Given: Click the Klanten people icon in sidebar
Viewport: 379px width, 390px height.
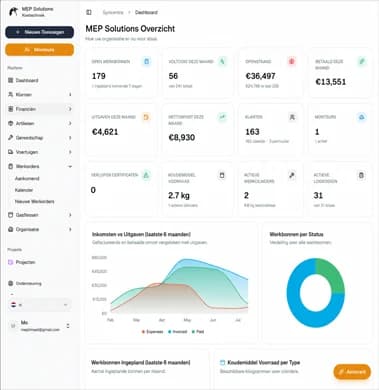Looking at the screenshot, I should [x=10, y=95].
